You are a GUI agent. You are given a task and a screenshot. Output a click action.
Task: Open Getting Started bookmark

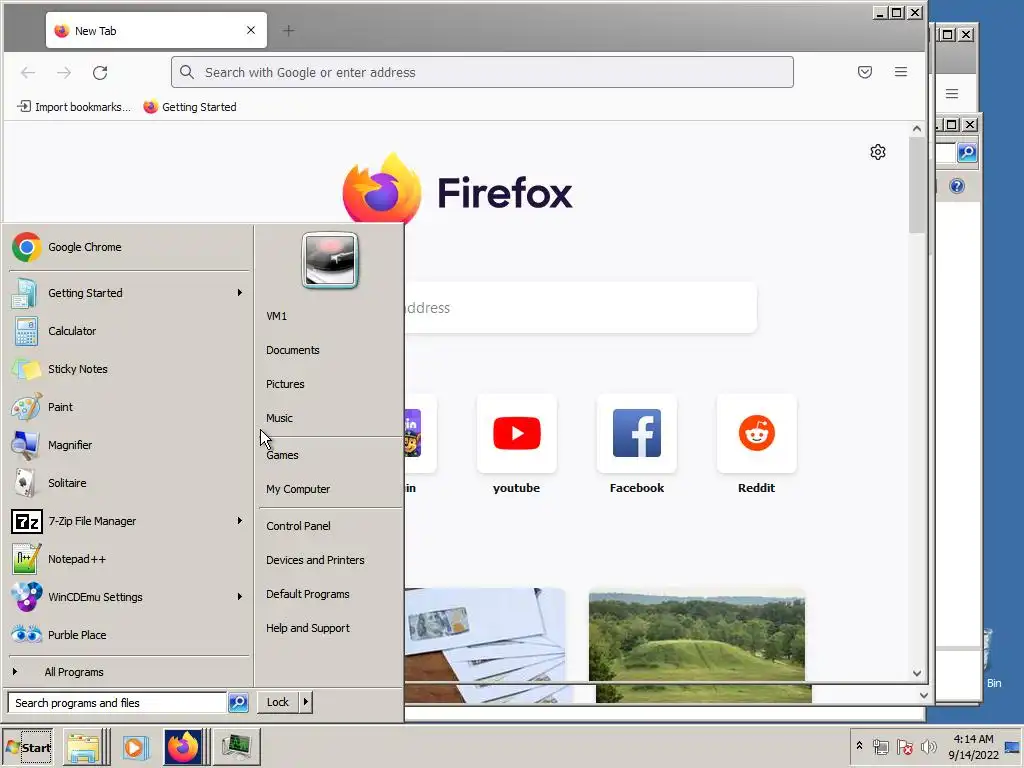coord(190,106)
